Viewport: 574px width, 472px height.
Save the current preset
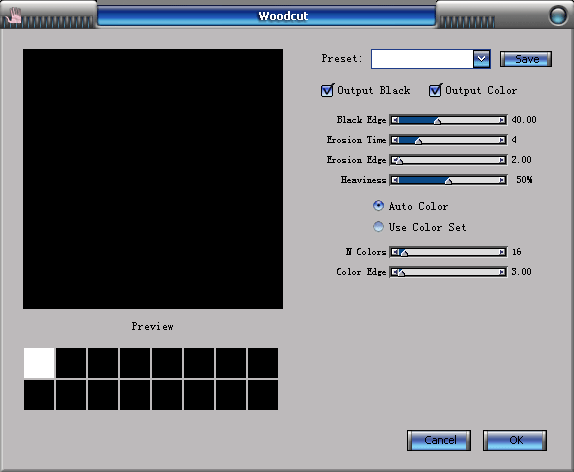[x=526, y=59]
